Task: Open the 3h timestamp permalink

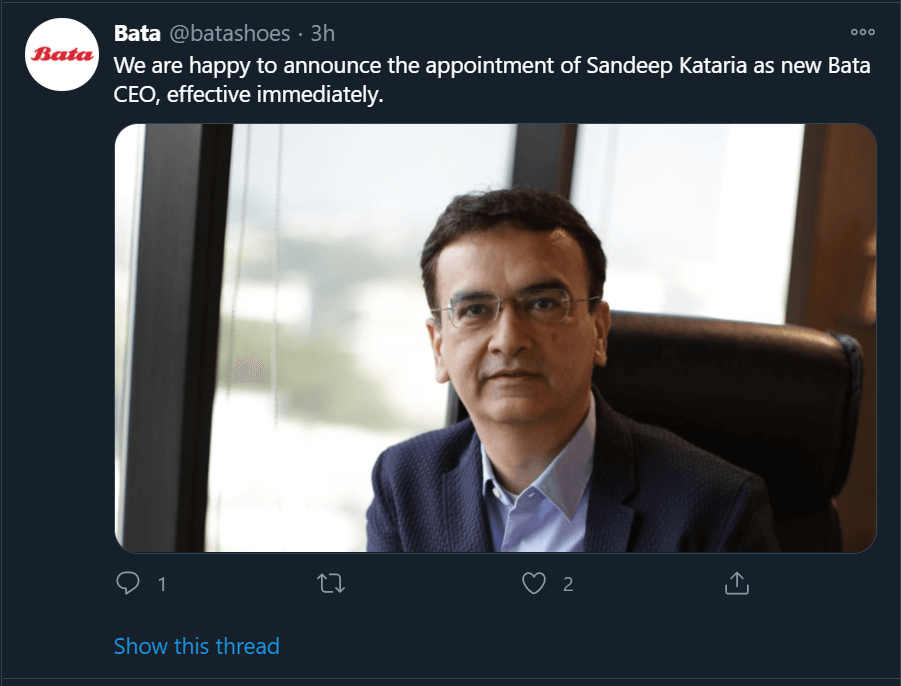Action: tap(322, 34)
